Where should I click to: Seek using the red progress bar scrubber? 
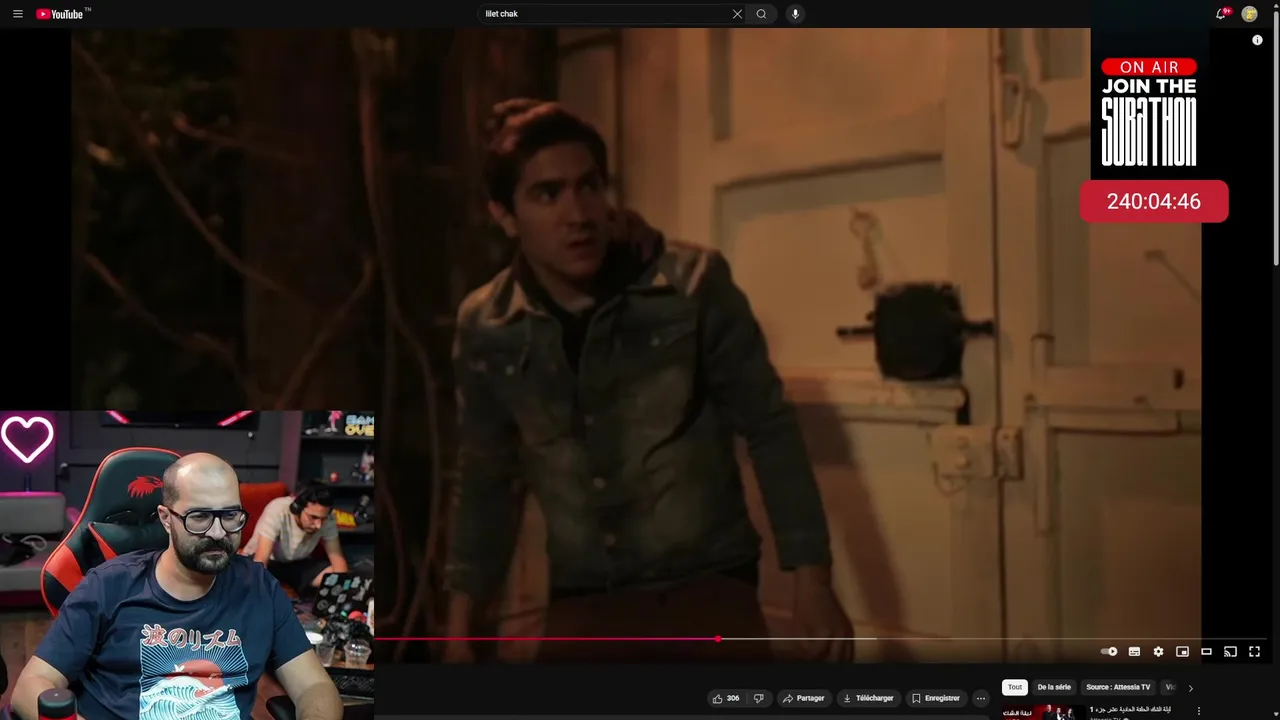pyautogui.click(x=718, y=638)
